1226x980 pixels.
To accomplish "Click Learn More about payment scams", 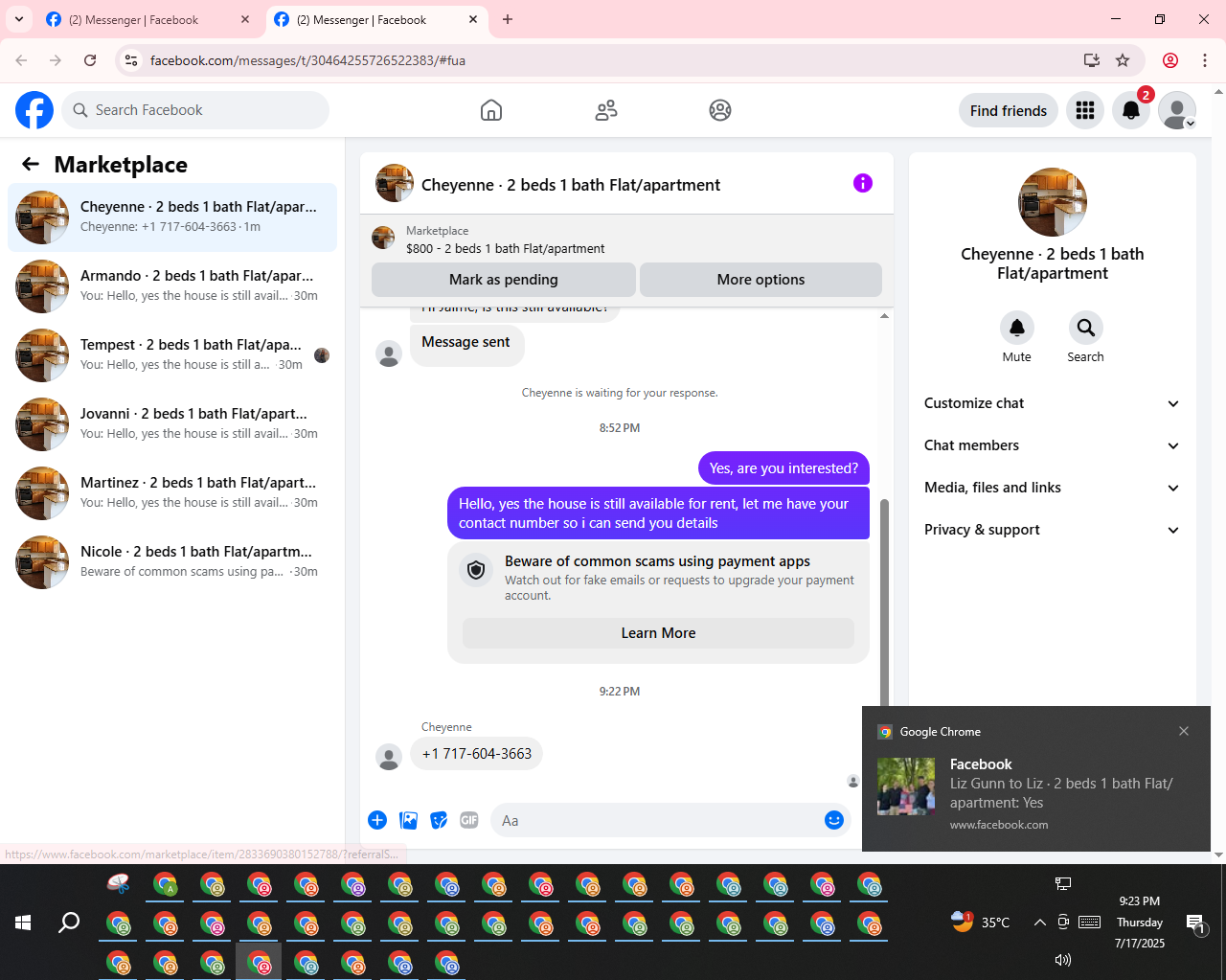I will tap(658, 633).
